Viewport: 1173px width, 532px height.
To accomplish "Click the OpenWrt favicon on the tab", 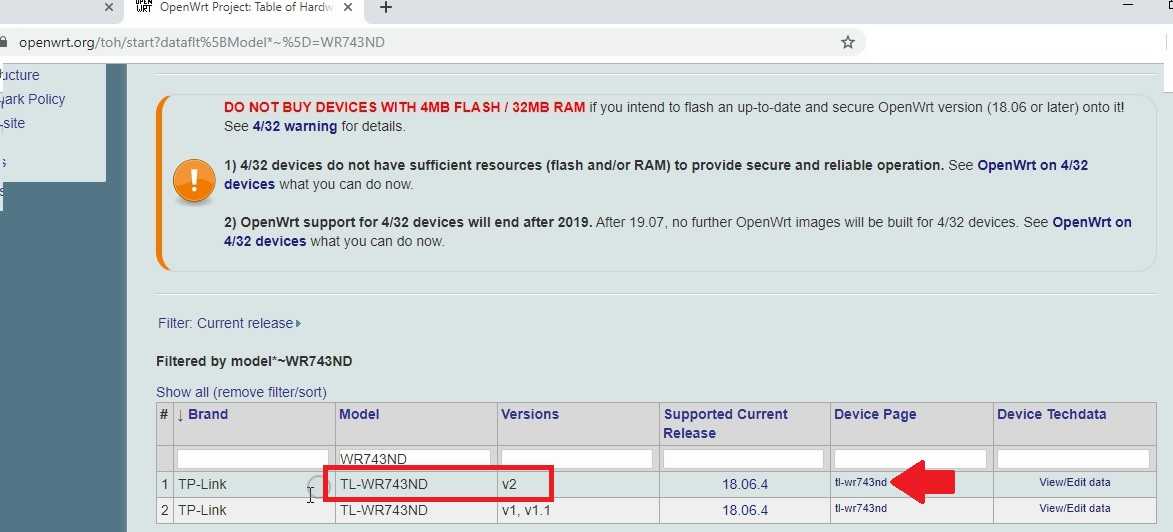I will tap(143, 7).
